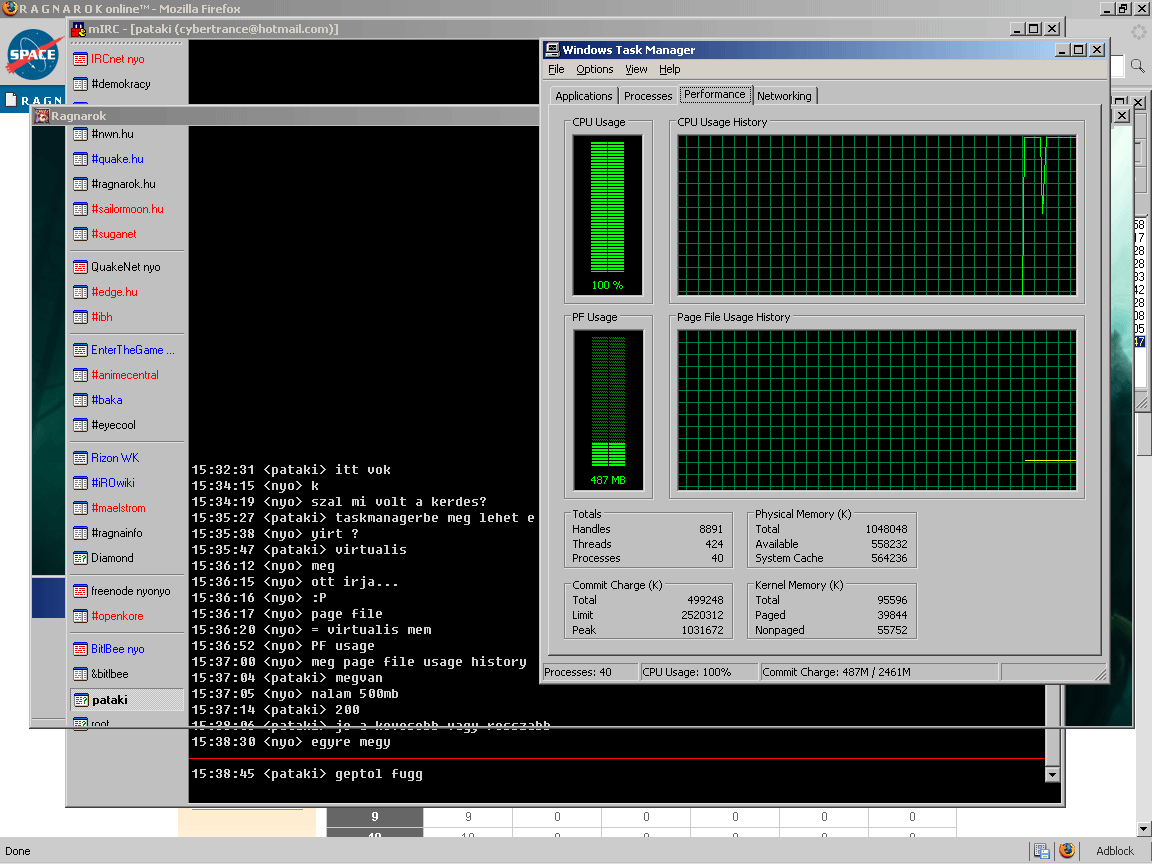Open the IRCnet nyo status window icon

80,60
